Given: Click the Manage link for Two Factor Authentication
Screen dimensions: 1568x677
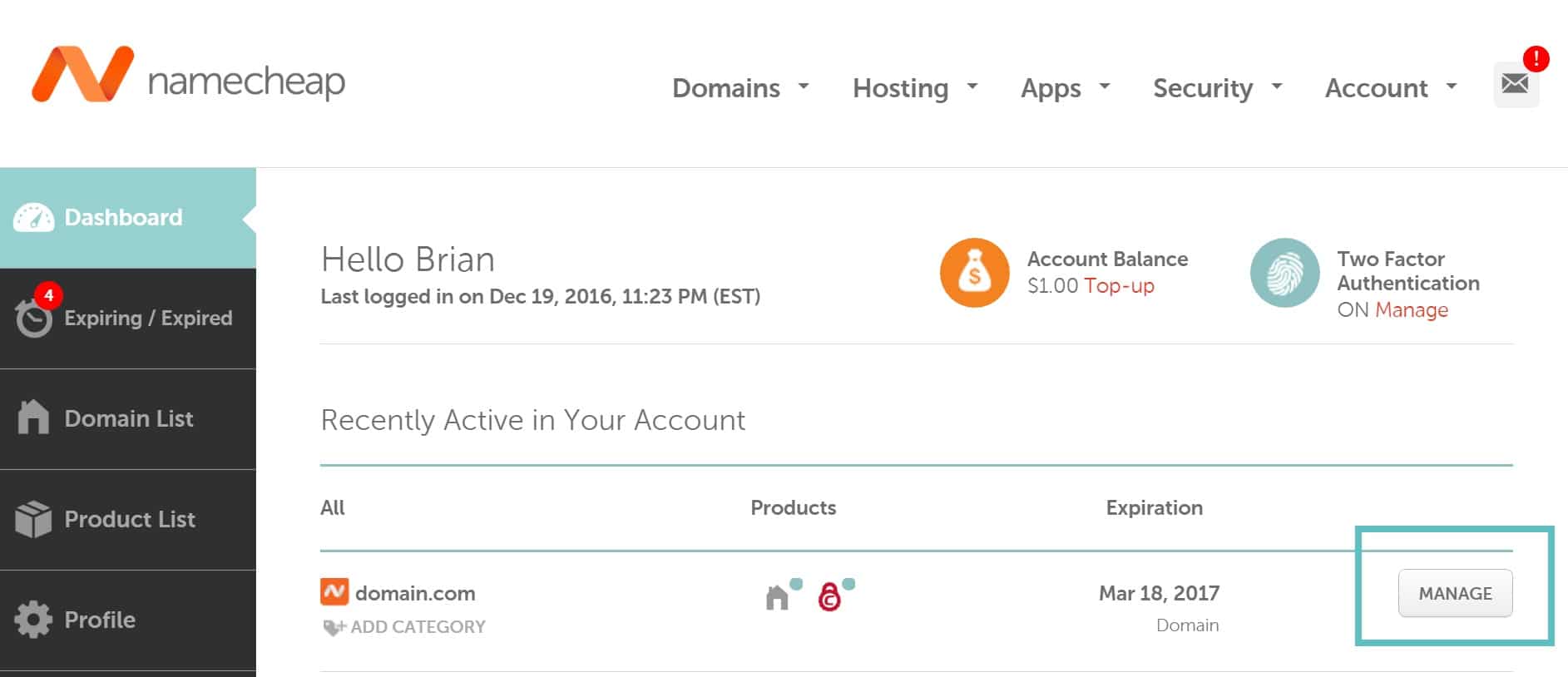Looking at the screenshot, I should (x=1411, y=309).
